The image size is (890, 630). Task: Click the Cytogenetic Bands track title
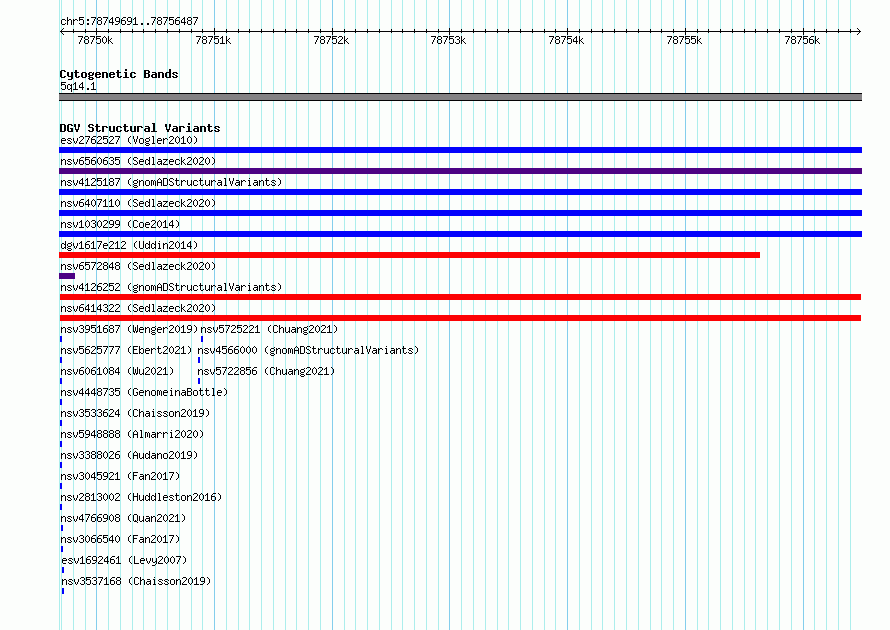point(119,74)
